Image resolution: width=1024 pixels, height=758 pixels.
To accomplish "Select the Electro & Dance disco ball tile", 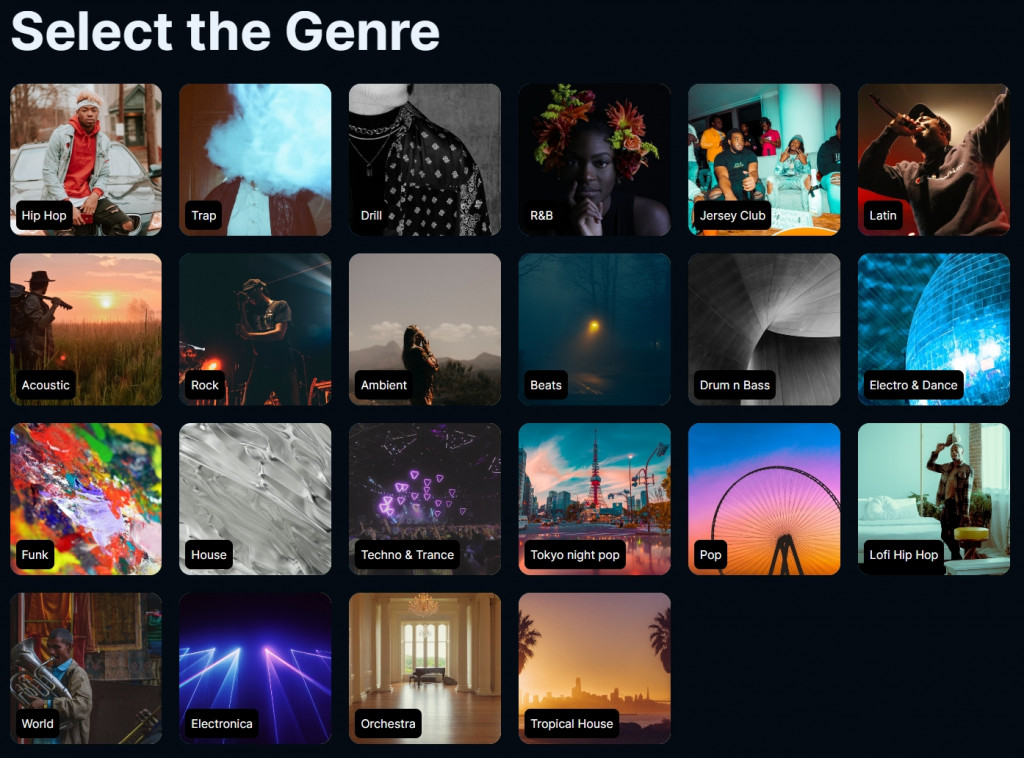I will tap(934, 329).
